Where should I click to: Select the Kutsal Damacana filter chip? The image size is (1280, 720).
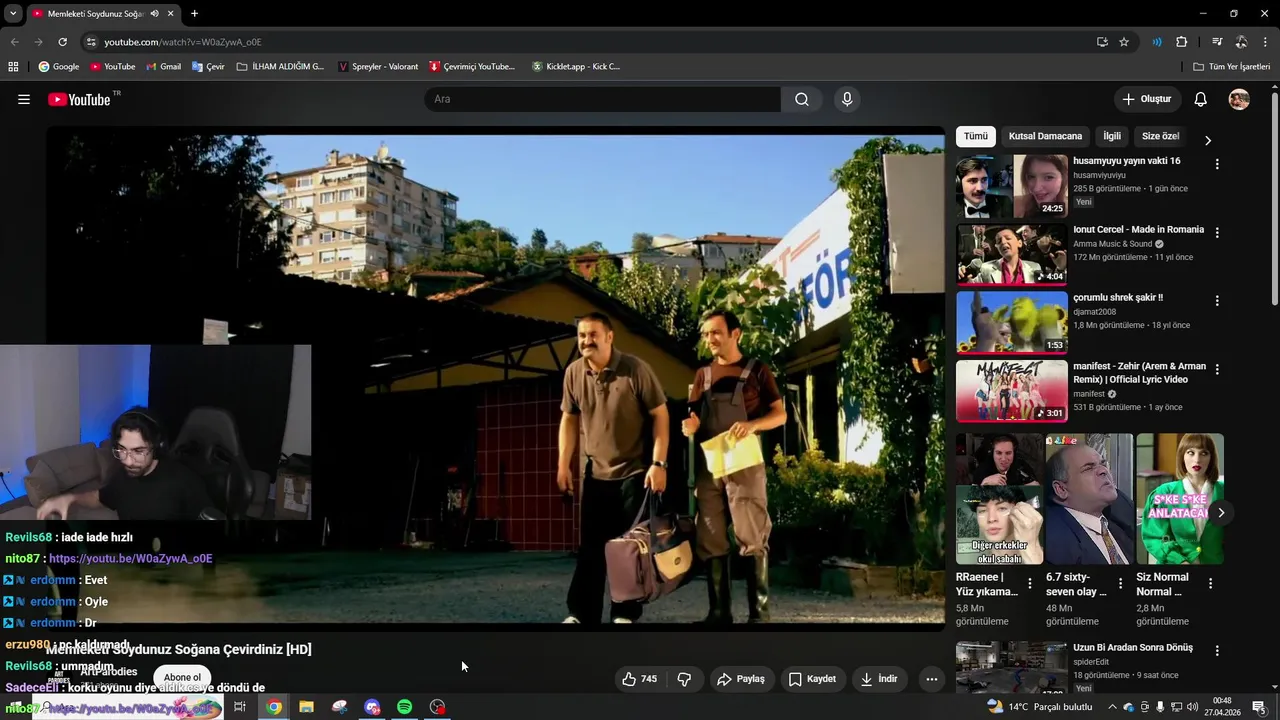tap(1045, 136)
